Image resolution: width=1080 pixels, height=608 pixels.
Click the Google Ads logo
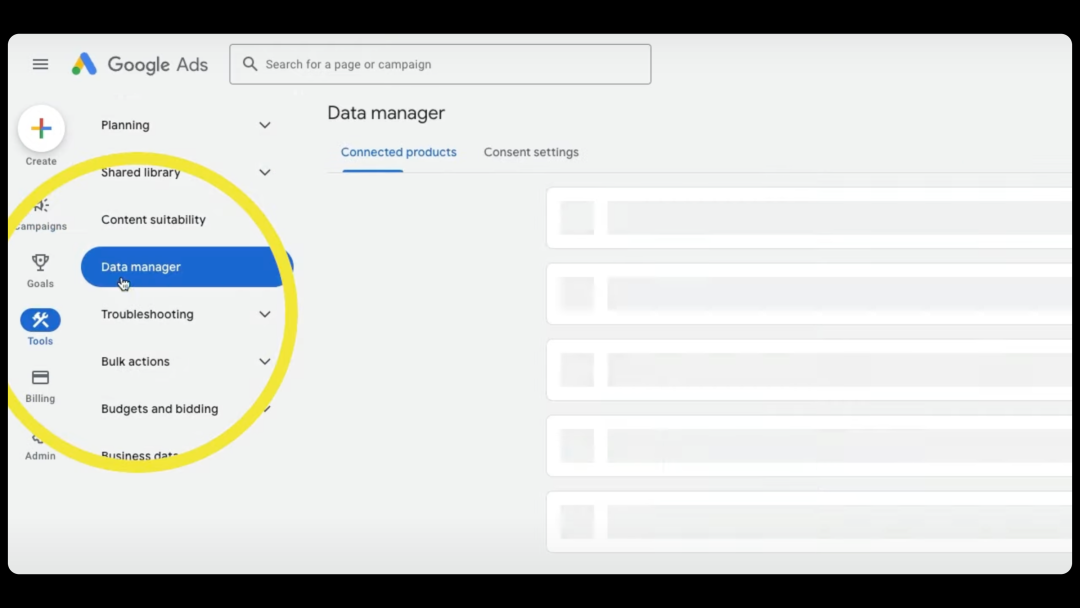(x=140, y=64)
